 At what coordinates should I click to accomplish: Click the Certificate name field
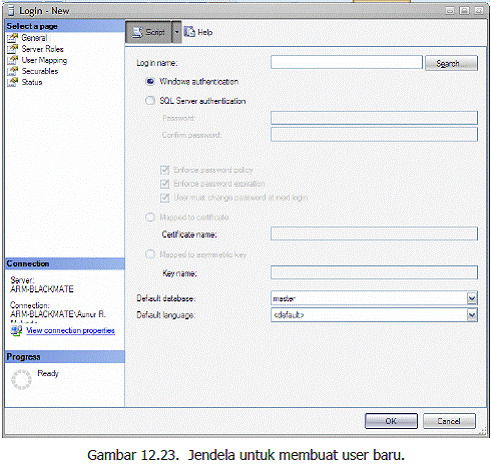click(374, 234)
